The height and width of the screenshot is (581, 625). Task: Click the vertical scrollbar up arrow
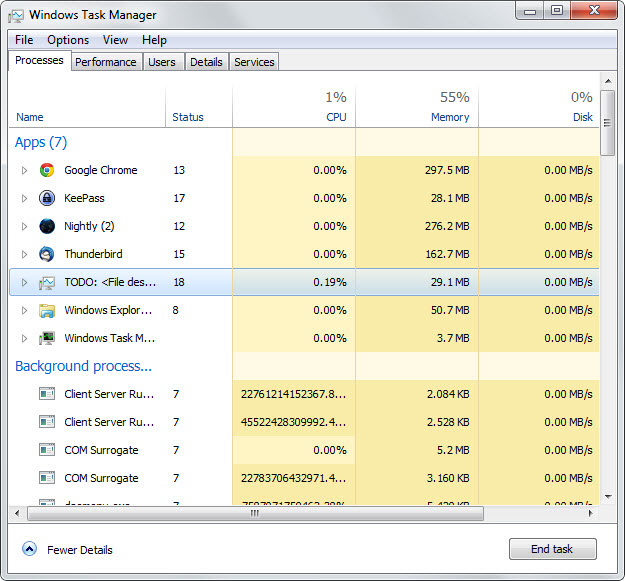(608, 81)
